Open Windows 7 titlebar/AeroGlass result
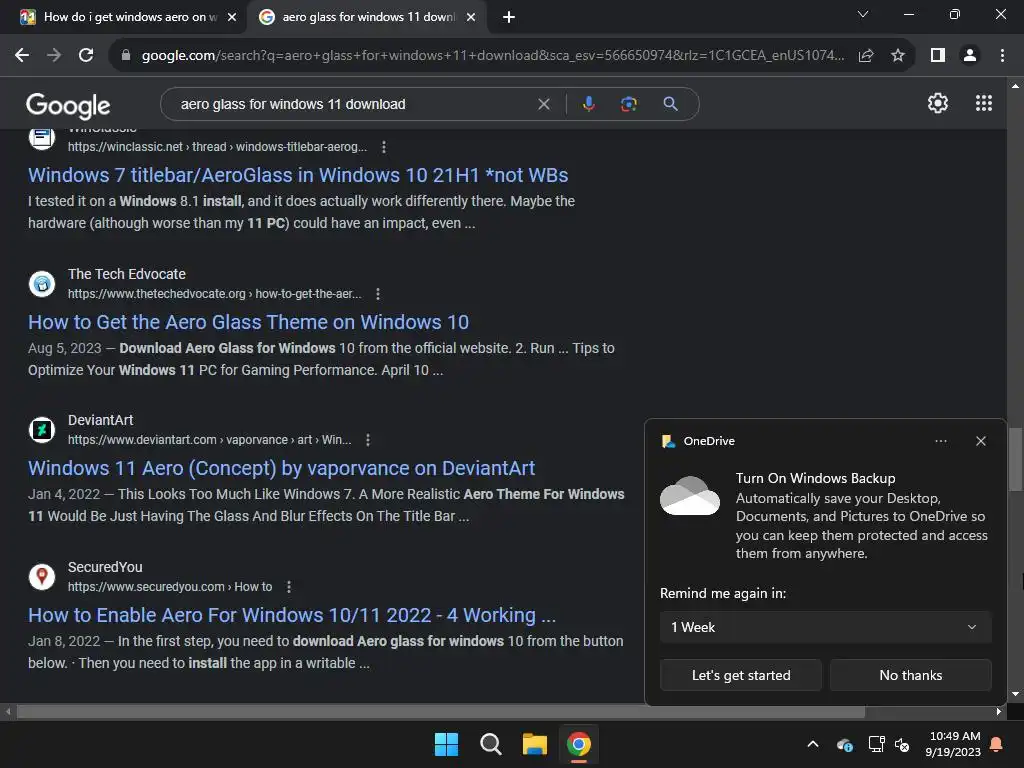Screen dimensions: 1024x768 click(x=298, y=175)
